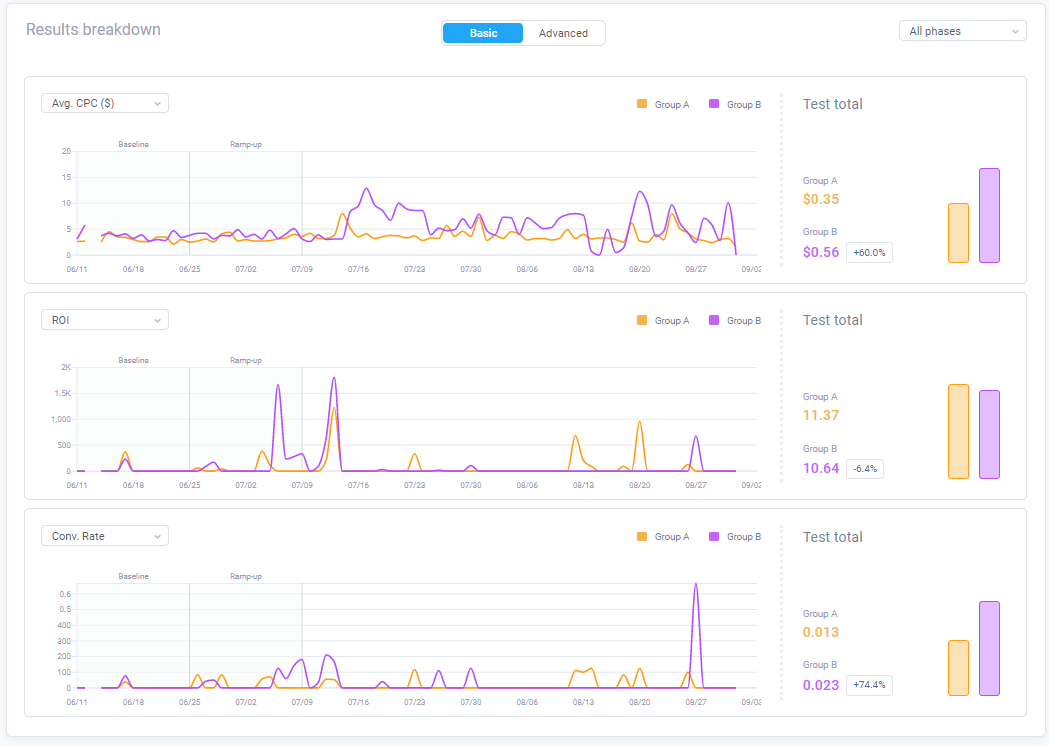Open the ROI metric dropdown
The width and height of the screenshot is (1049, 747).
[105, 320]
